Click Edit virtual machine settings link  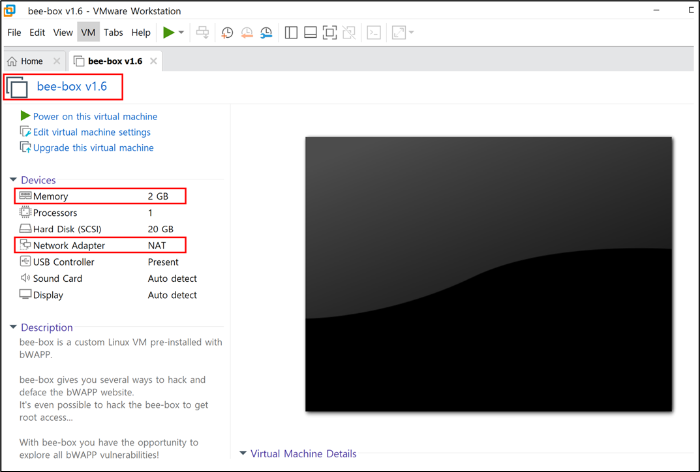(x=92, y=132)
